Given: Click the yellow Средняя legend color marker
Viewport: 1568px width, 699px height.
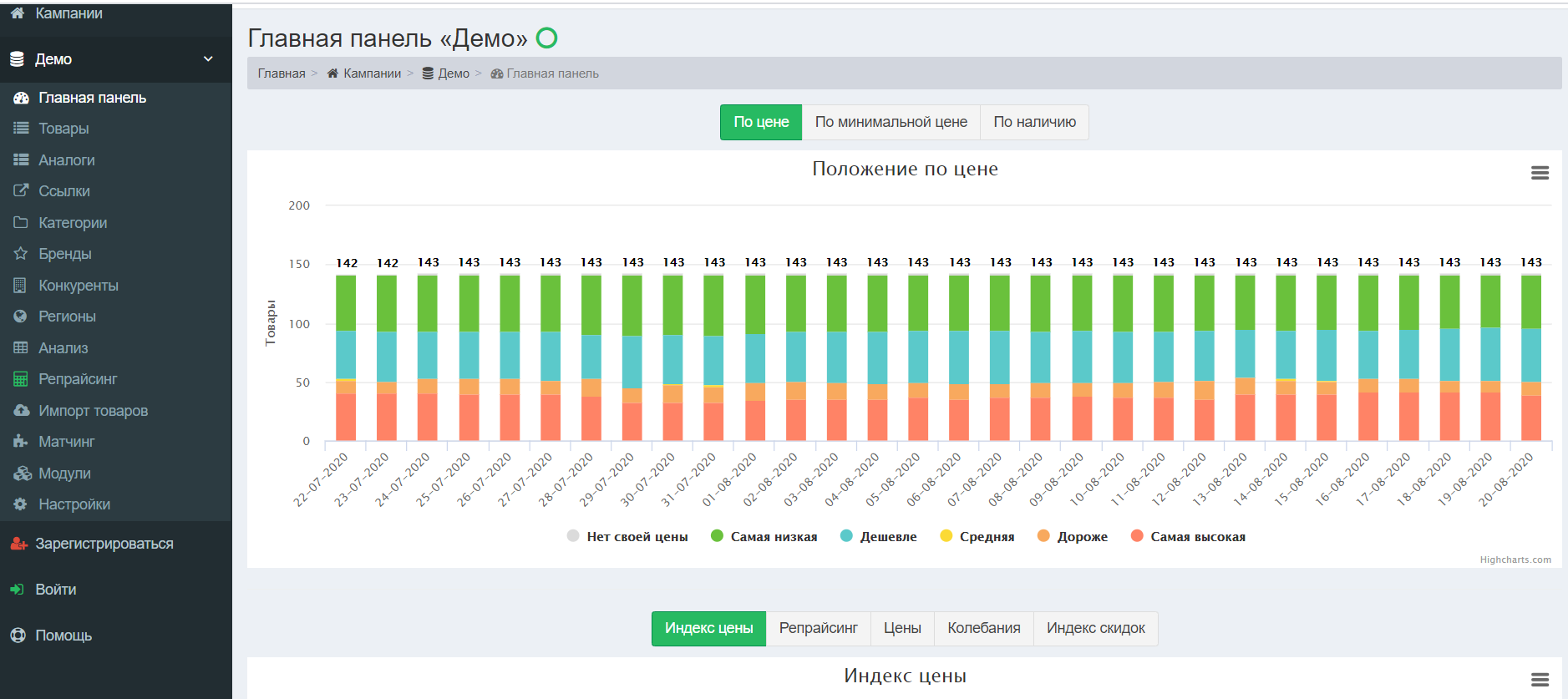Looking at the screenshot, I should point(946,536).
